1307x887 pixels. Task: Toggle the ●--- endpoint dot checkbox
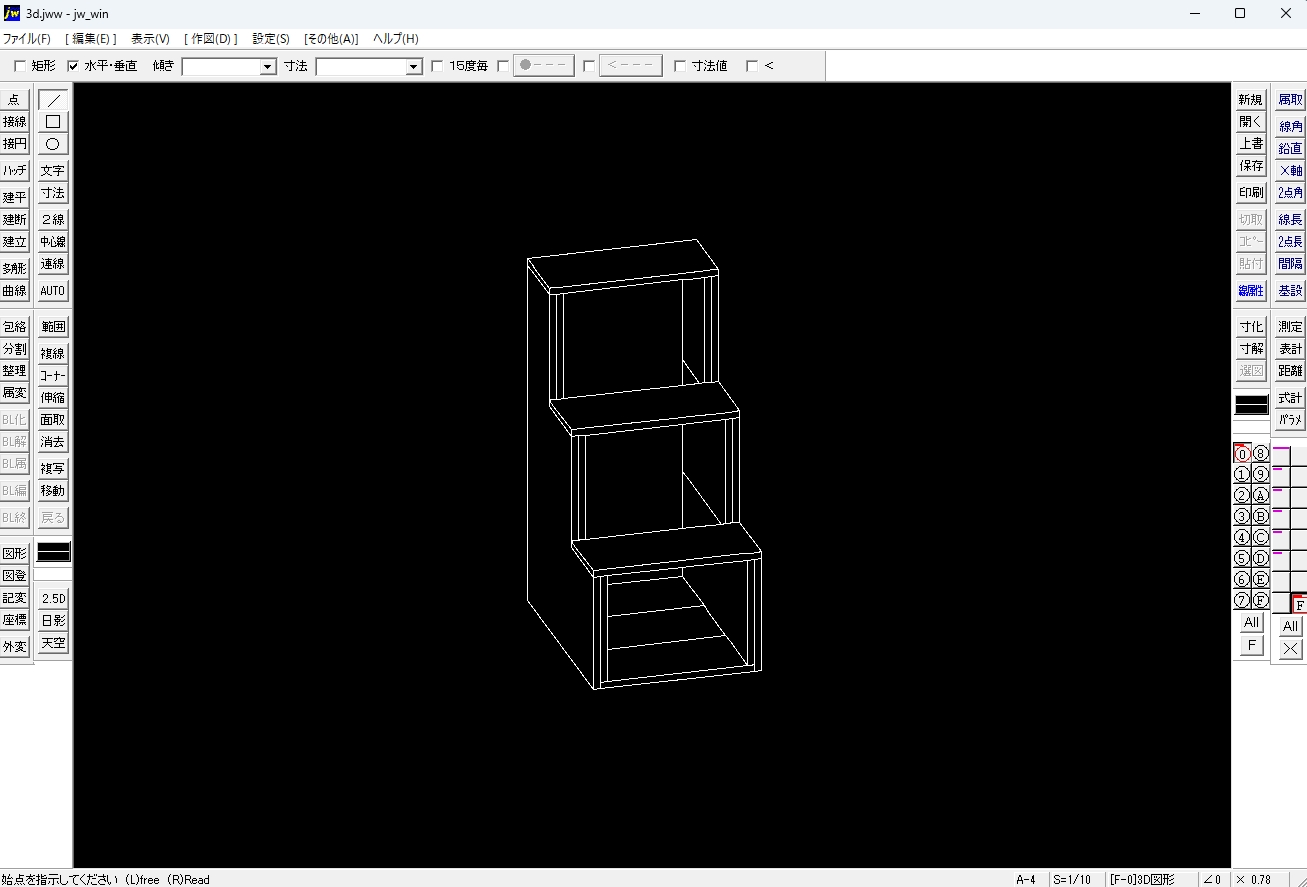[503, 66]
